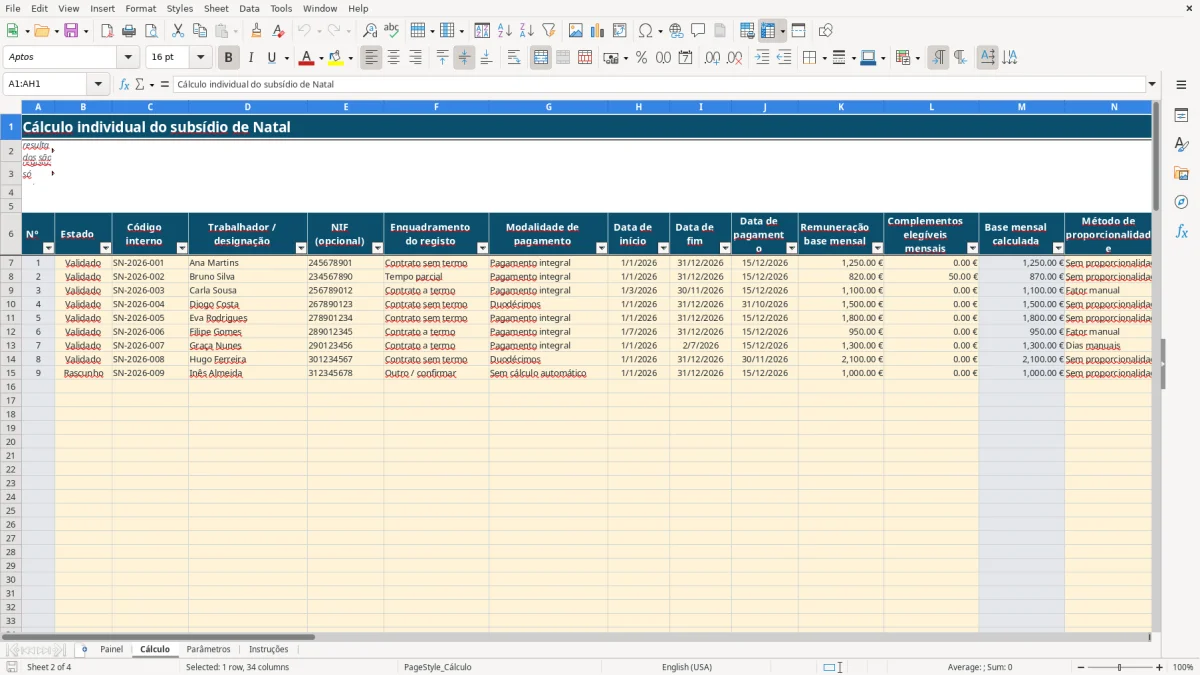Image resolution: width=1200 pixels, height=675 pixels.
Task: Select column K header
Action: (840, 106)
